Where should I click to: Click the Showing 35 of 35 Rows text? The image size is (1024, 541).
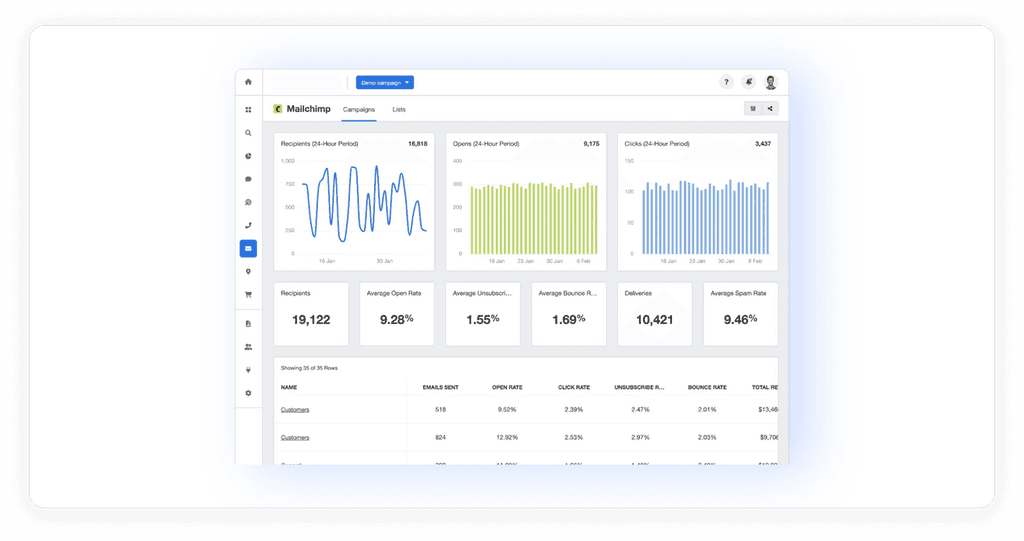[x=309, y=369]
